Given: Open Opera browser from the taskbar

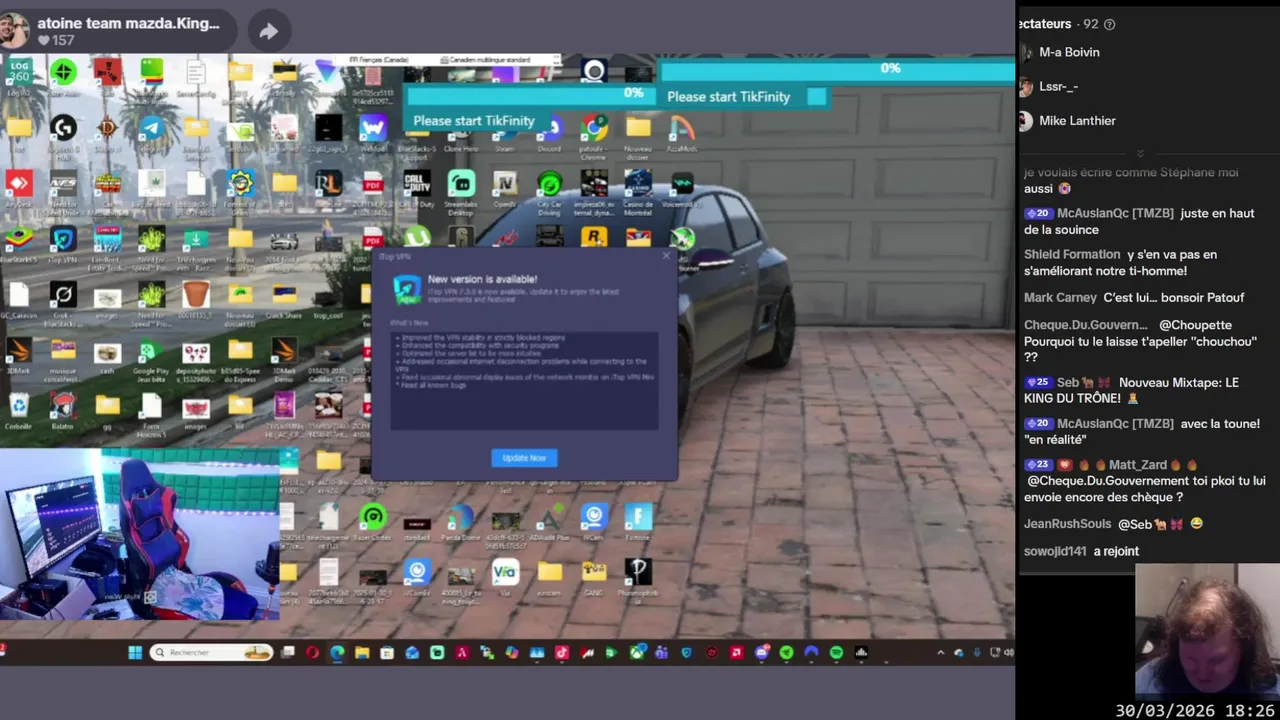Looking at the screenshot, I should tap(312, 653).
